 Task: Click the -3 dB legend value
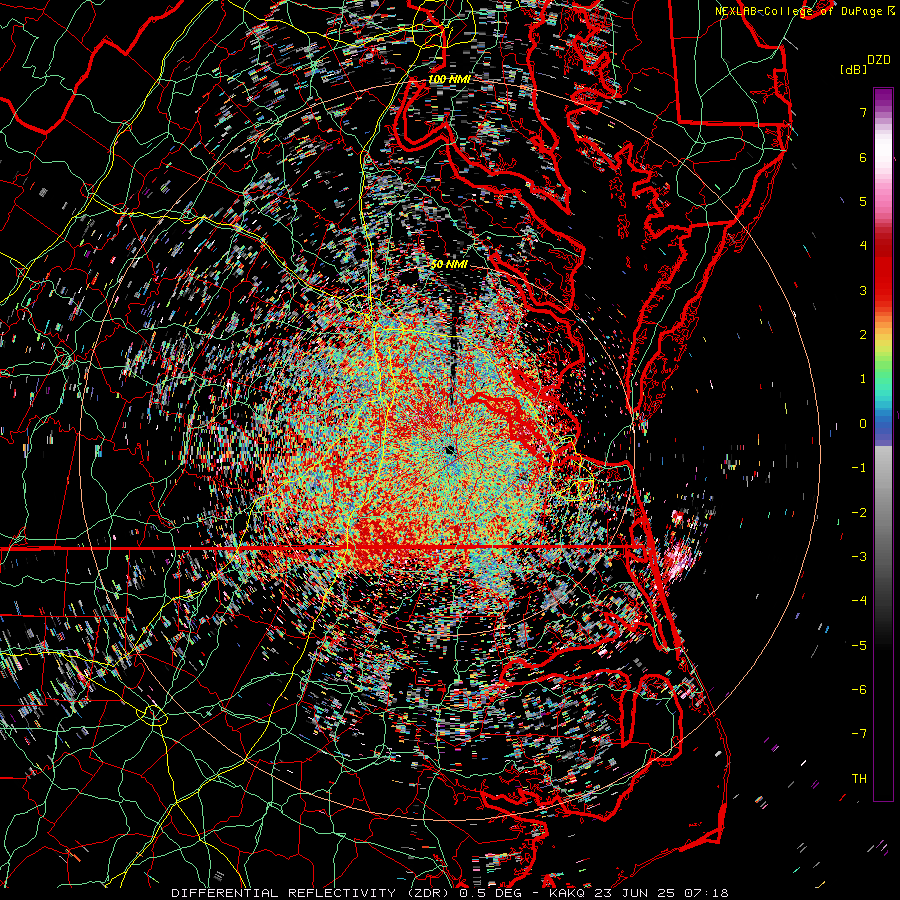859,557
